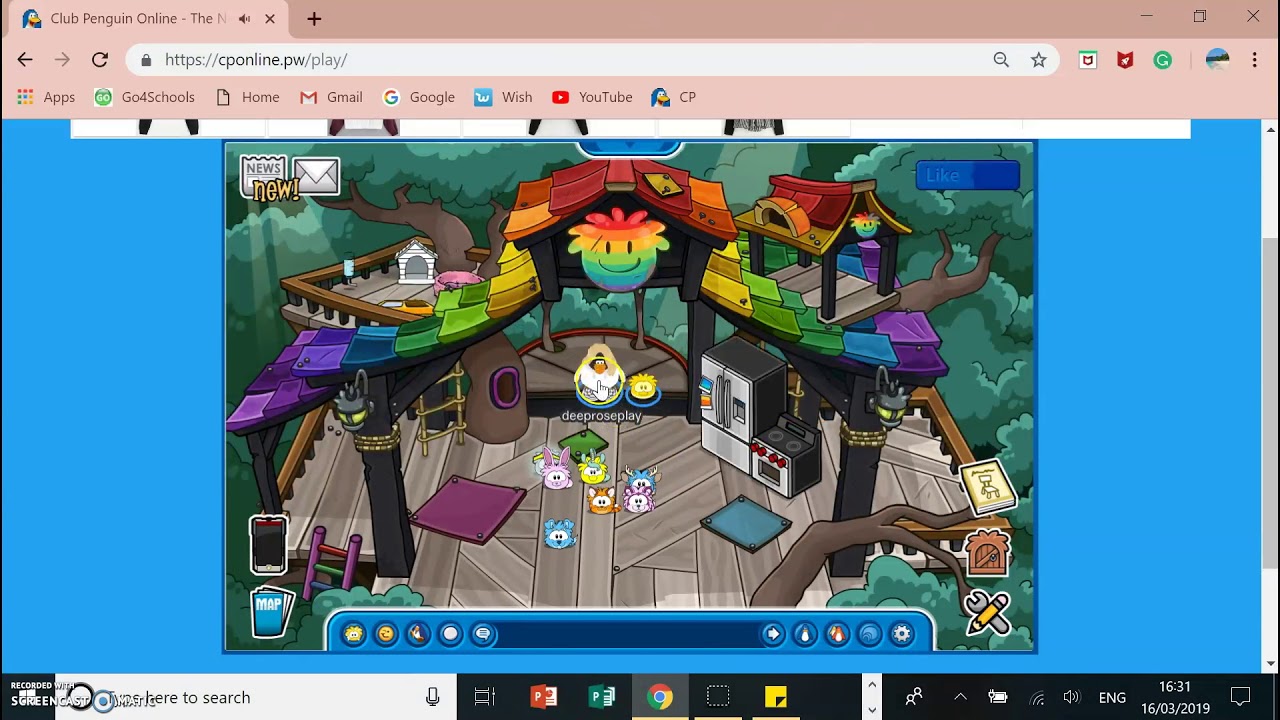
Task: Open the notification center icon
Action: (x=1240, y=697)
